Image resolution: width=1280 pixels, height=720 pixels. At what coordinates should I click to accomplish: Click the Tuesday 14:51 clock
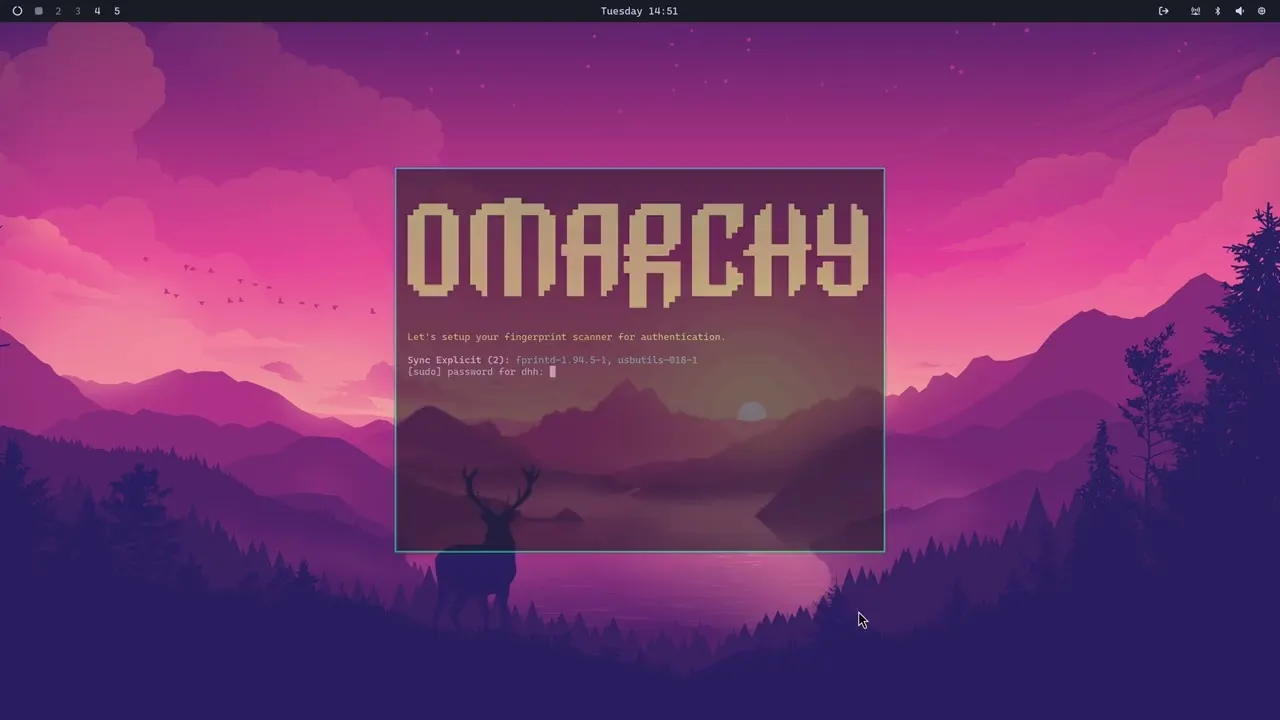pyautogui.click(x=639, y=11)
